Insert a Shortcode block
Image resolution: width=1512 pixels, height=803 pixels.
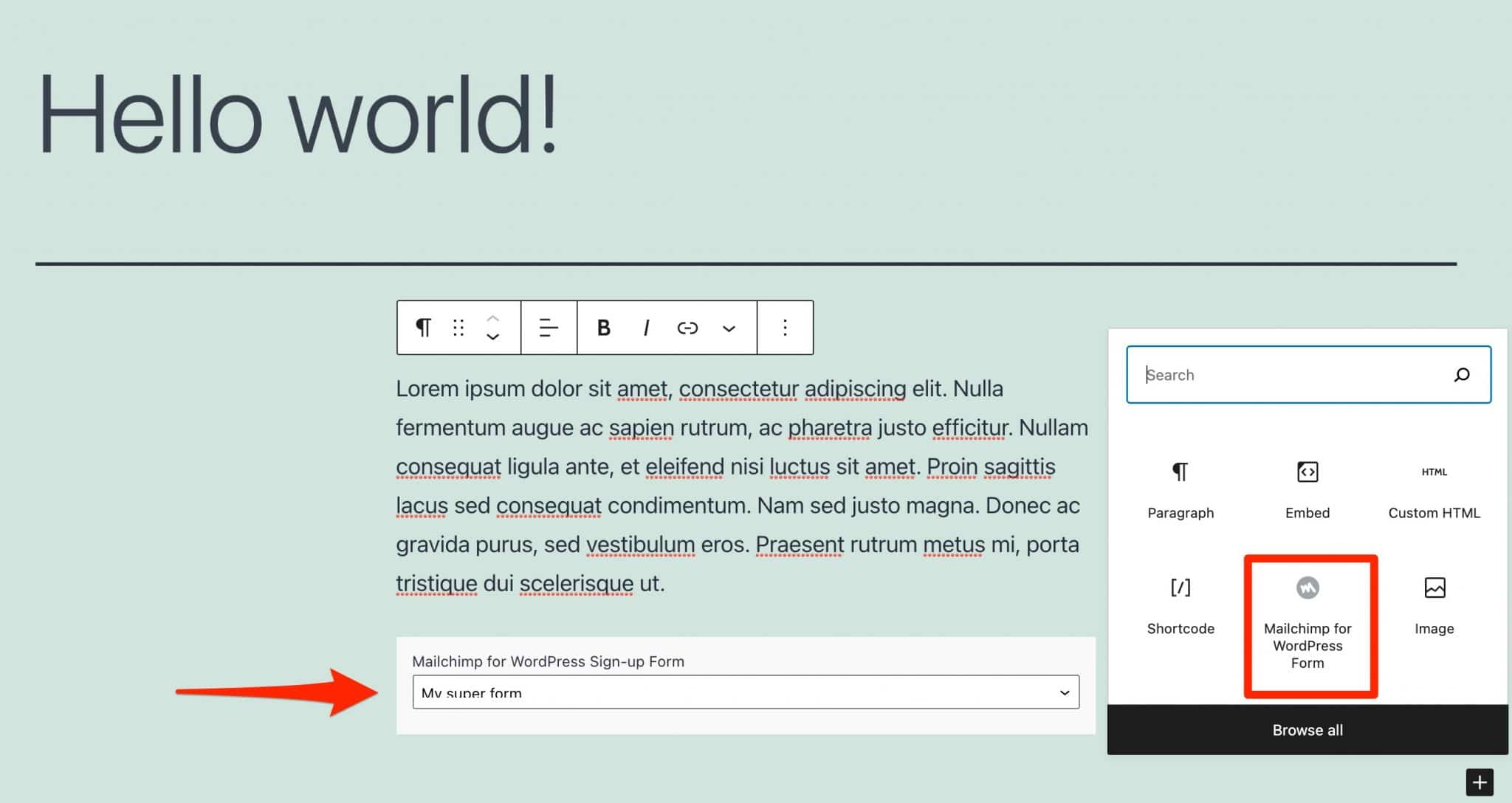point(1181,607)
